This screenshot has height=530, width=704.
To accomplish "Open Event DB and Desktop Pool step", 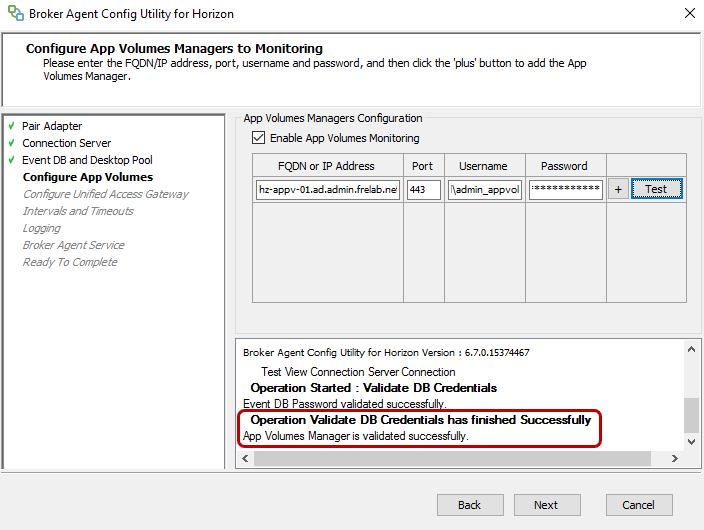I will tap(87, 160).
